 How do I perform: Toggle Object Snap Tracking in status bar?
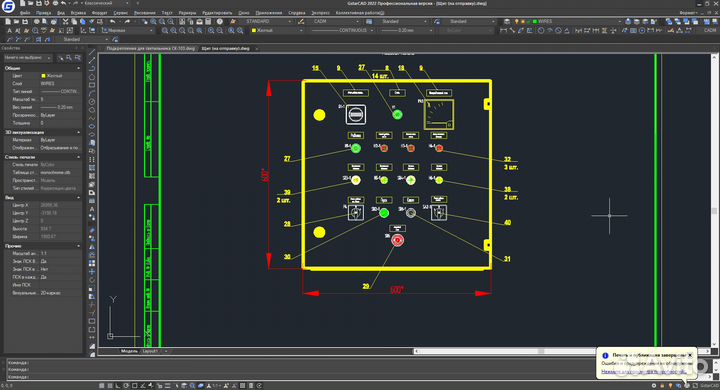[x=143, y=386]
